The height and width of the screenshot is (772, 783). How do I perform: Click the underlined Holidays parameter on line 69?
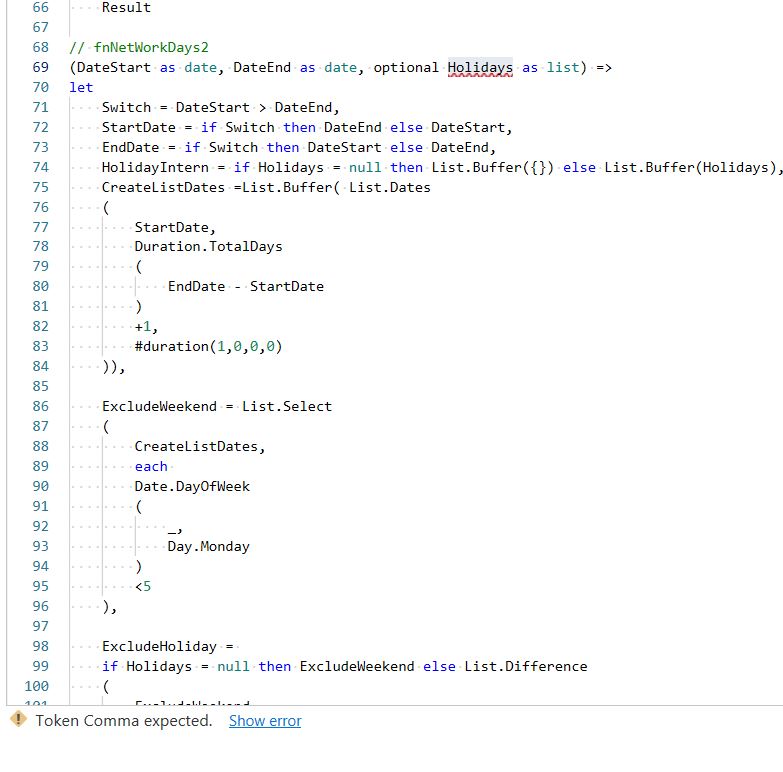click(480, 67)
